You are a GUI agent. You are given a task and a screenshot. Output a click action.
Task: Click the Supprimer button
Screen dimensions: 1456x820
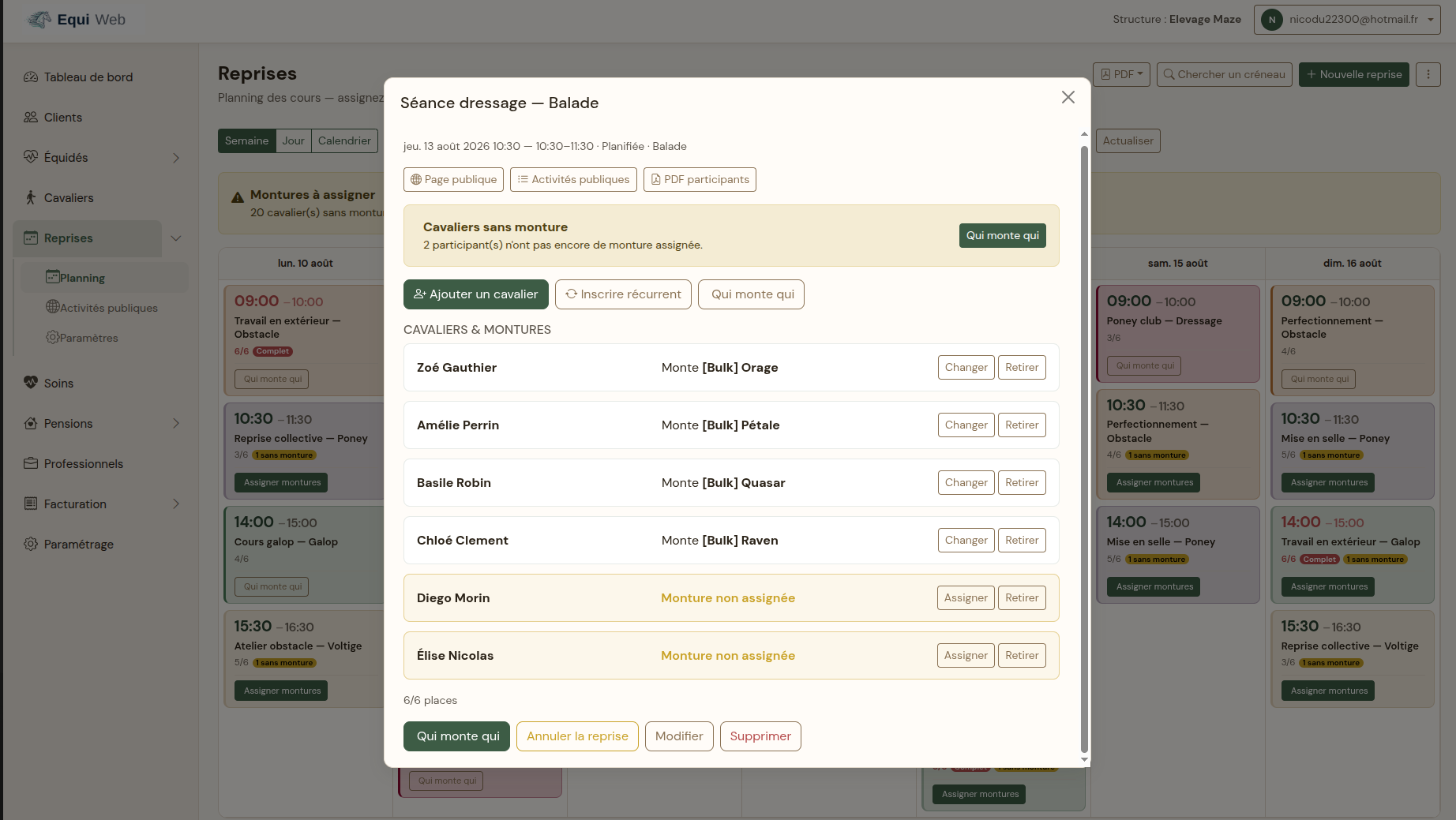(x=760, y=736)
